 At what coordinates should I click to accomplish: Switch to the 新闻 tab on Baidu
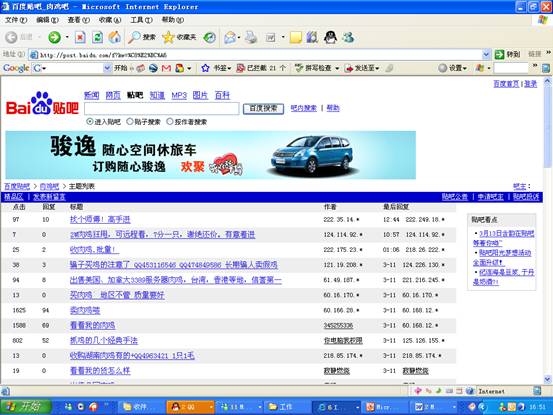(91, 95)
